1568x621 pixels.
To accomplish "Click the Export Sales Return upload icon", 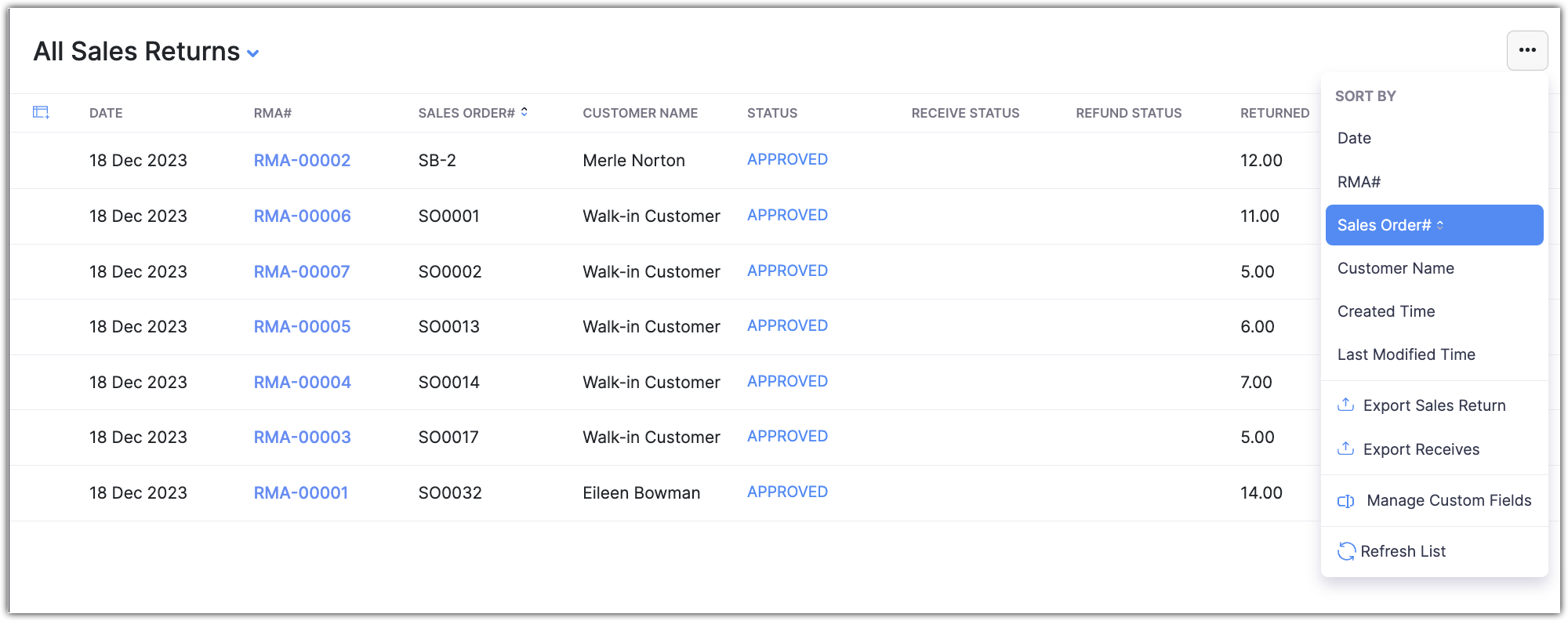I will [1345, 405].
